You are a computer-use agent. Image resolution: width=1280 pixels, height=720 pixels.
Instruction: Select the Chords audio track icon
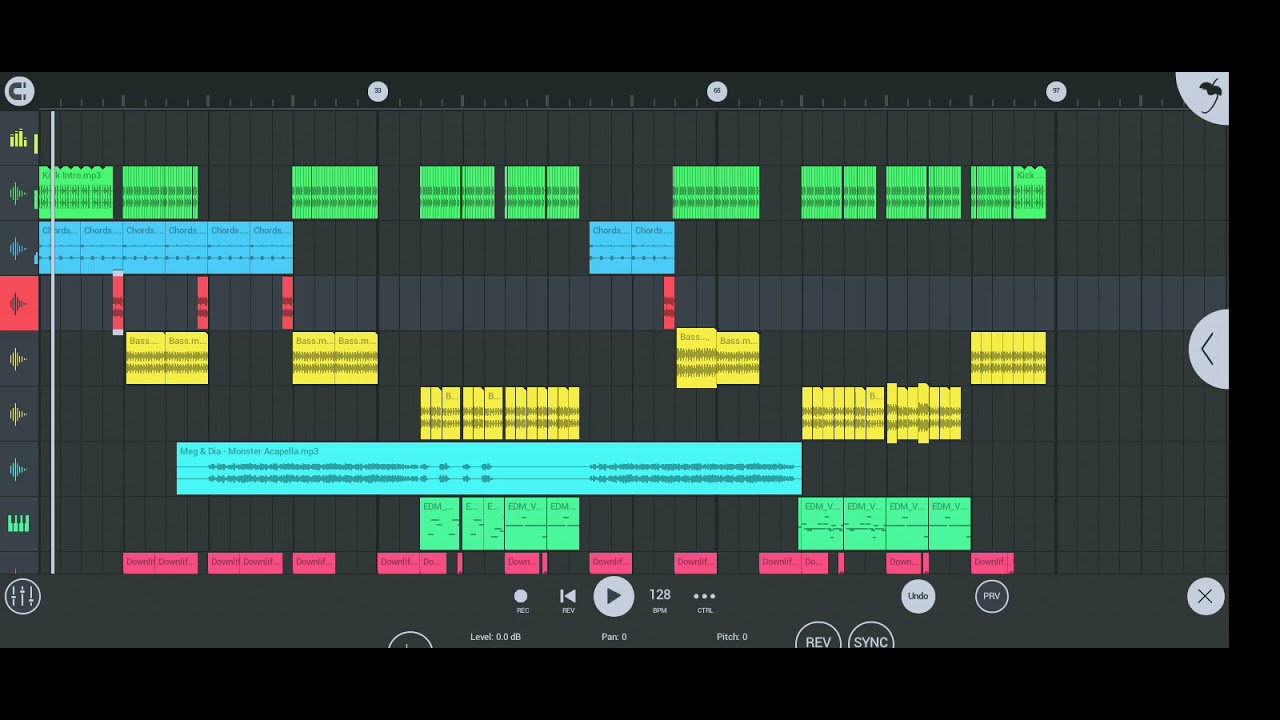point(18,249)
